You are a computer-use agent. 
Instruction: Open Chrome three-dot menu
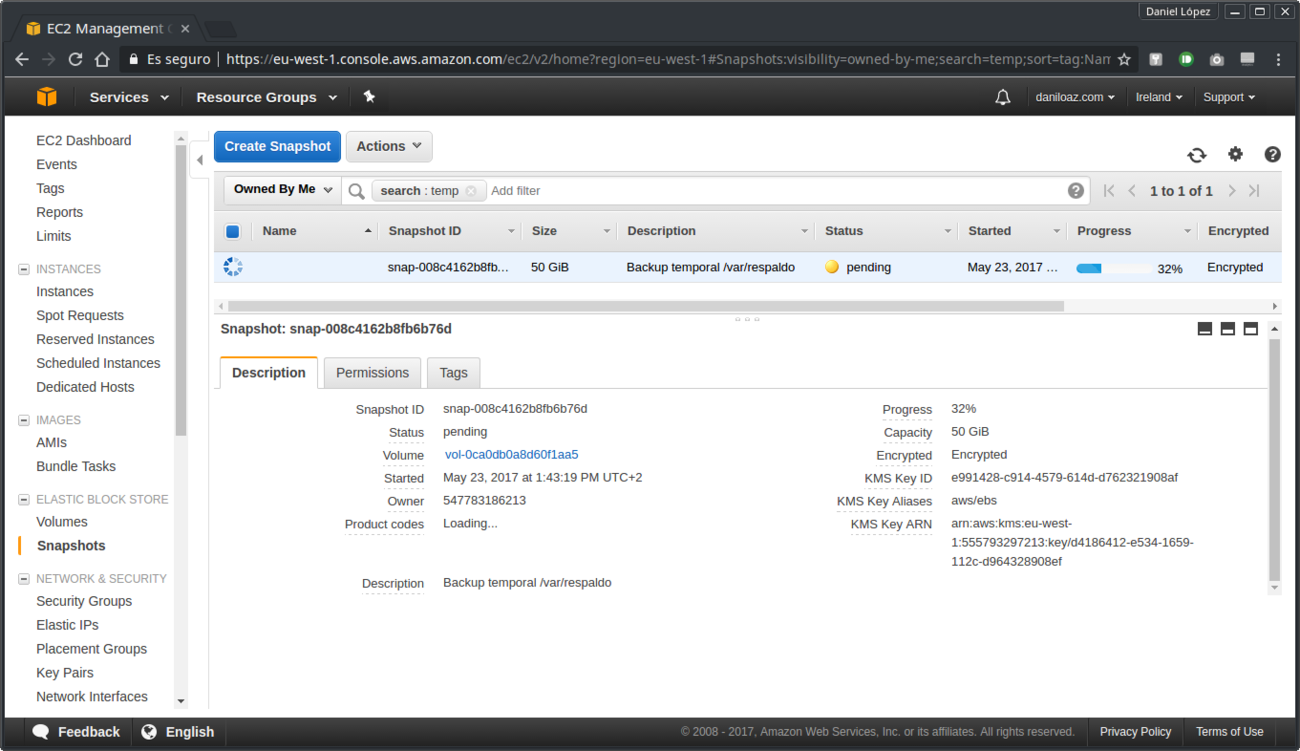pos(1278,60)
